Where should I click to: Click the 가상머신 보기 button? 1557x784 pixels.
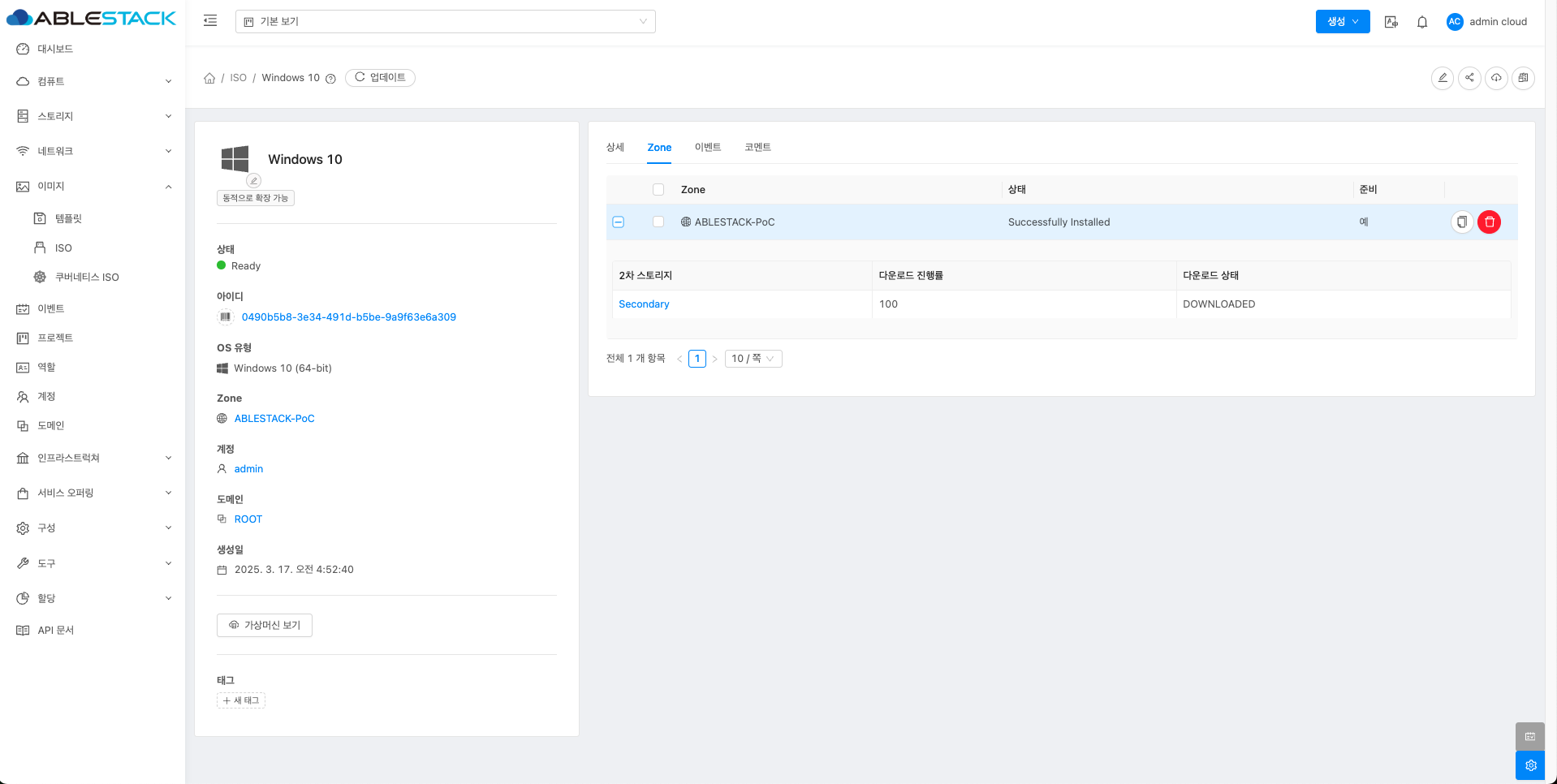point(265,625)
